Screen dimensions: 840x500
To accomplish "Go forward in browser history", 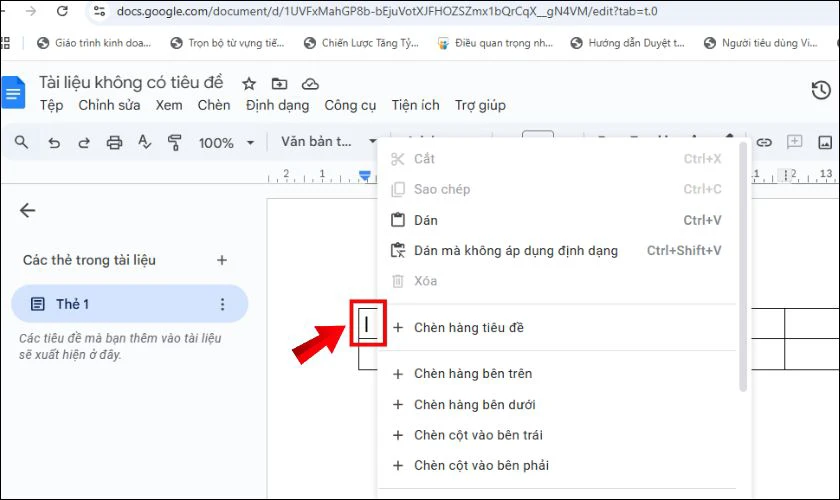I will tap(31, 11).
